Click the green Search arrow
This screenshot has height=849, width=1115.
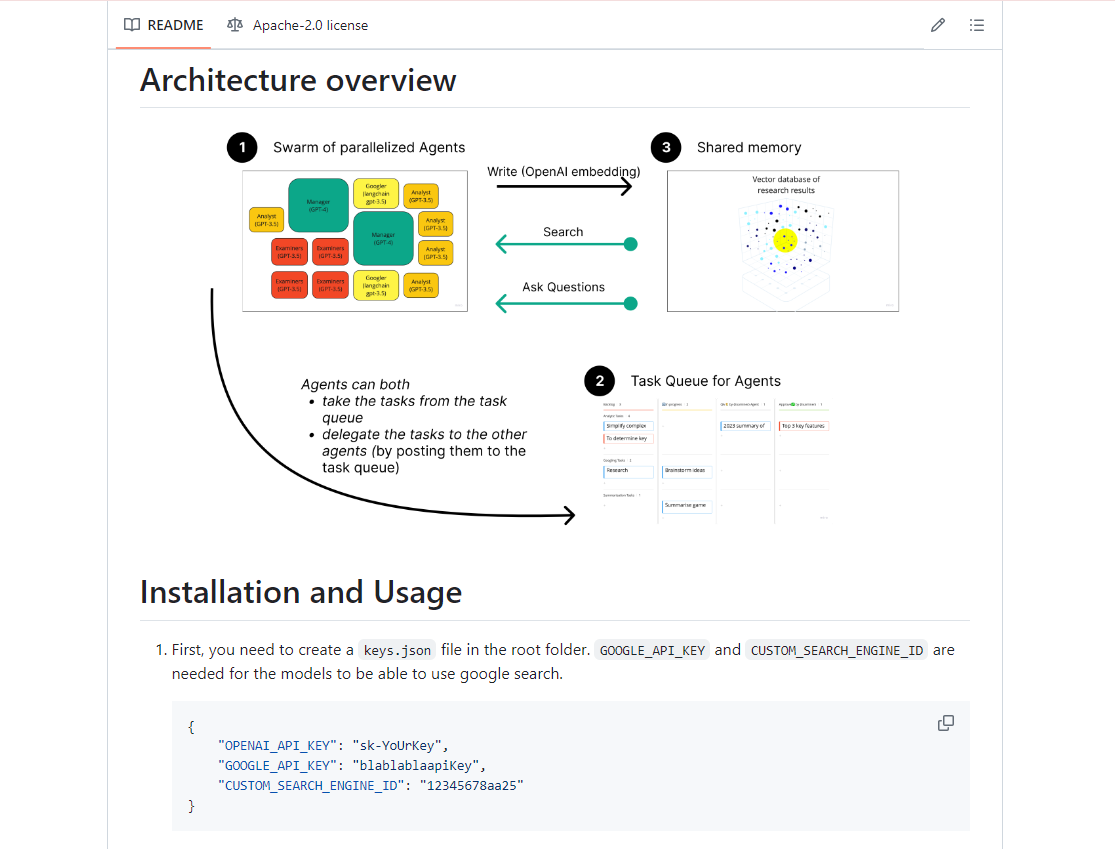coord(566,244)
